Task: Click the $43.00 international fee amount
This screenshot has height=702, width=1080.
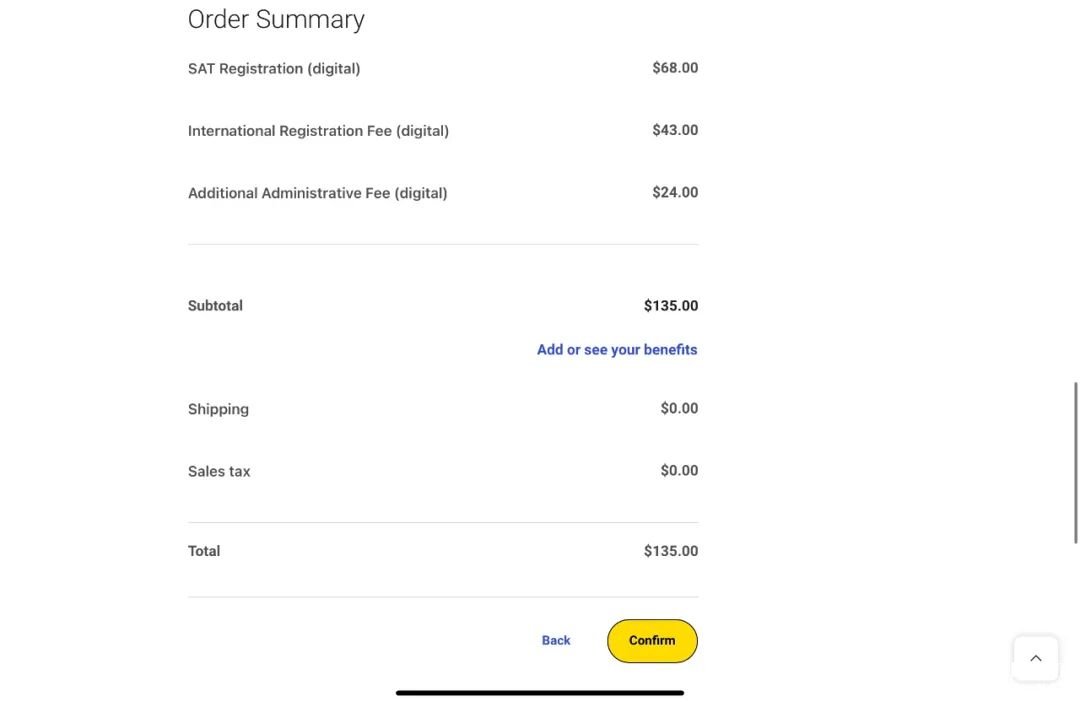Action: (x=675, y=130)
